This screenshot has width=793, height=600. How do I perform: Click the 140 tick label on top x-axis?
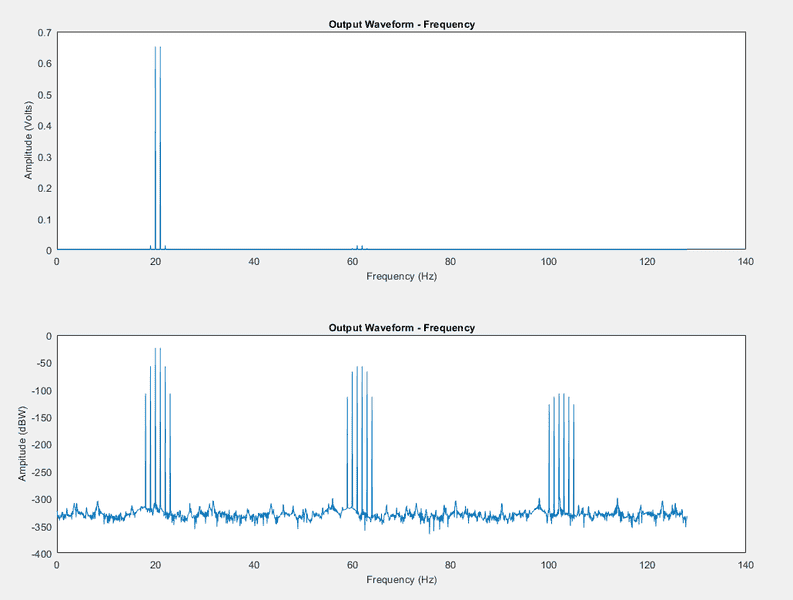click(x=744, y=262)
